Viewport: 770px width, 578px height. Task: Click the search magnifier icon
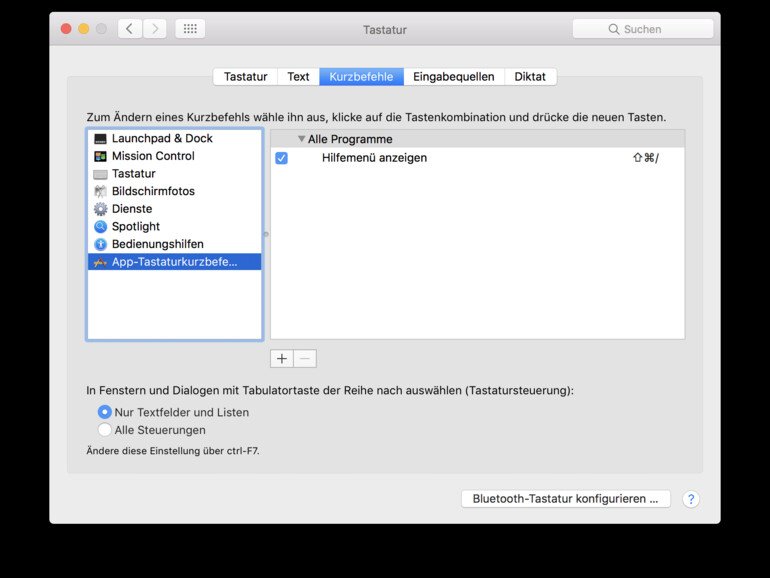pyautogui.click(x=613, y=29)
